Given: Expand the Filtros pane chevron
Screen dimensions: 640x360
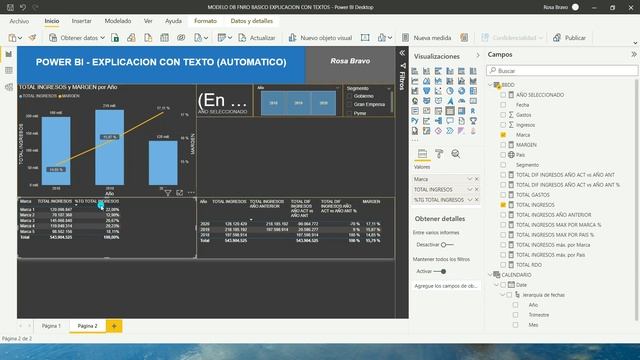Looking at the screenshot, I should [402, 53].
